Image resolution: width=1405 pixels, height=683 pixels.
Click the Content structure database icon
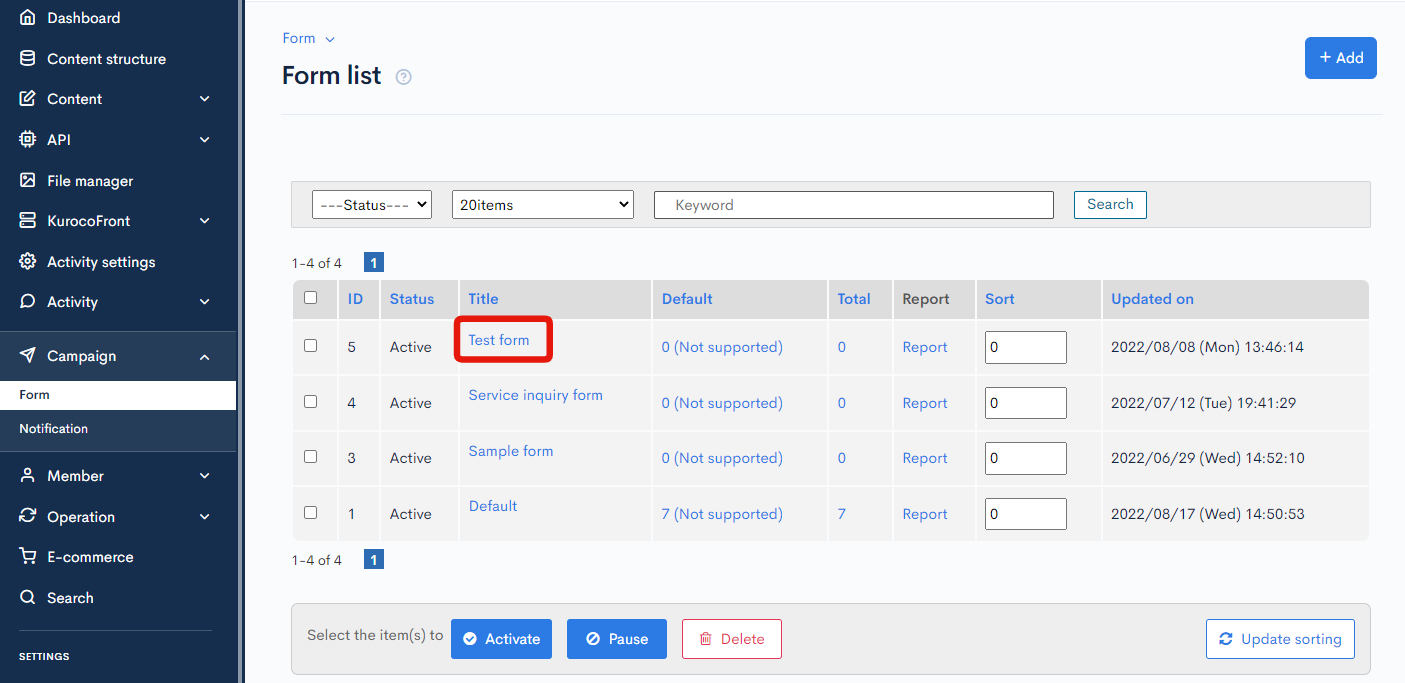pos(28,59)
